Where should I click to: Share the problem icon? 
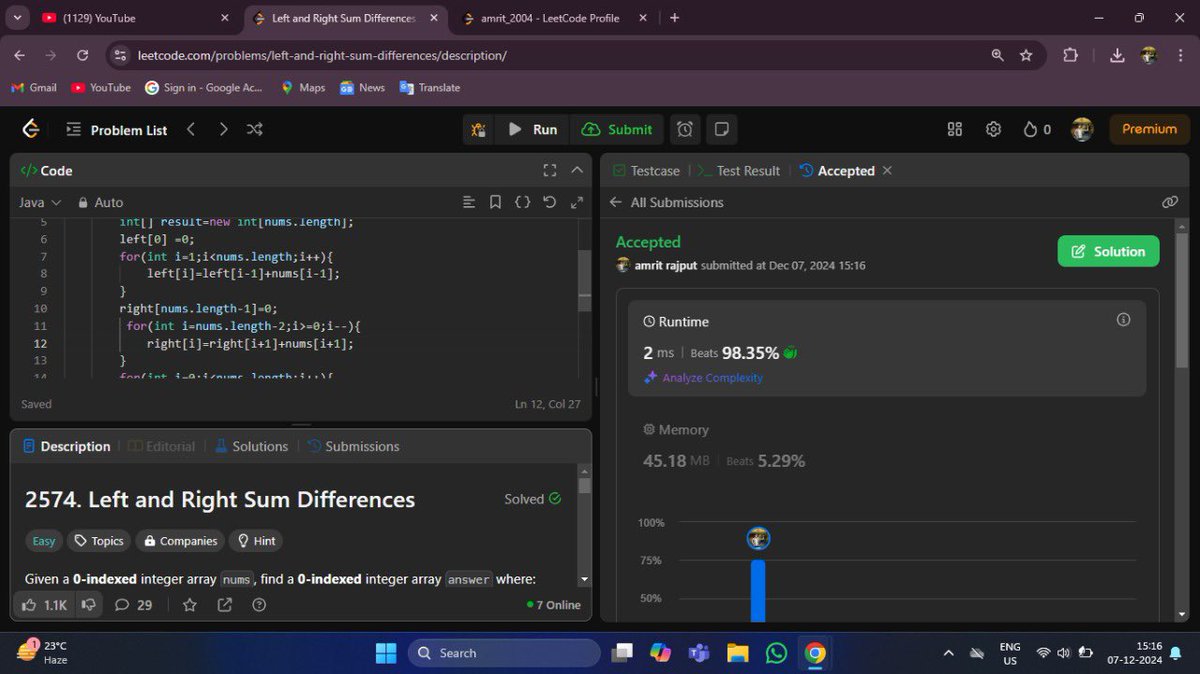[225, 605]
